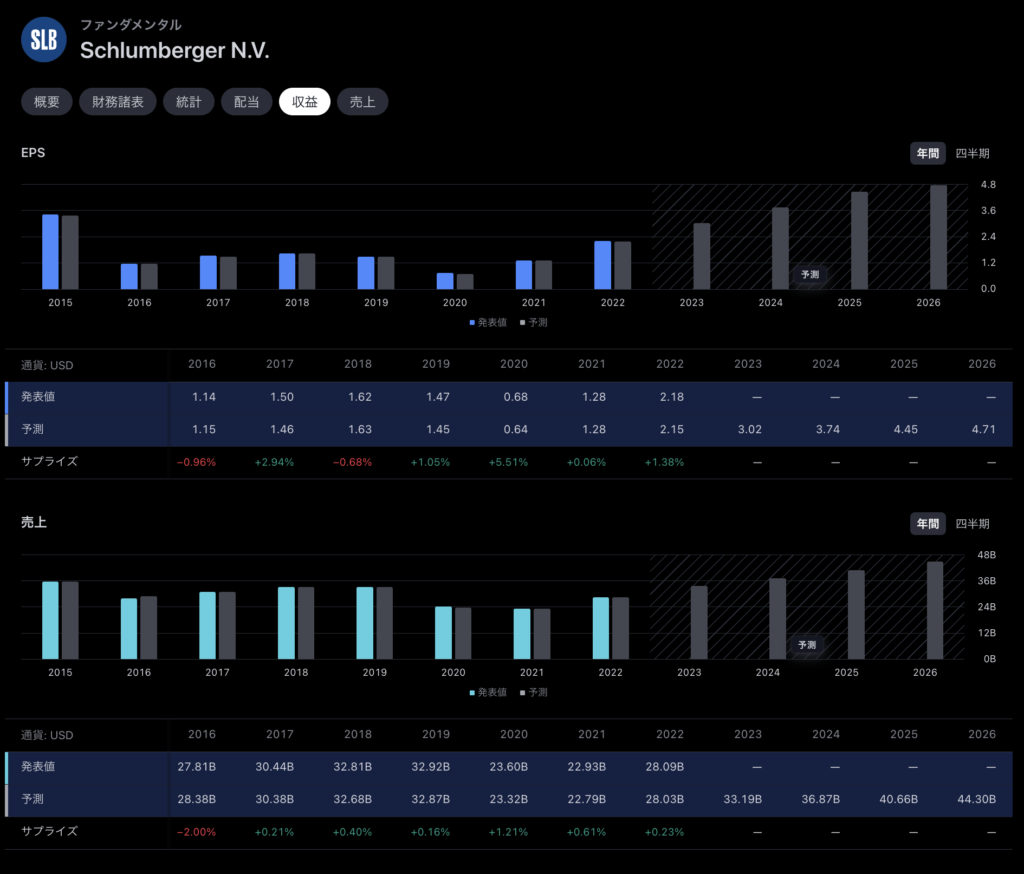1024x874 pixels.
Task: Click forecast revenue 33.19B
Action: pyautogui.click(x=743, y=800)
